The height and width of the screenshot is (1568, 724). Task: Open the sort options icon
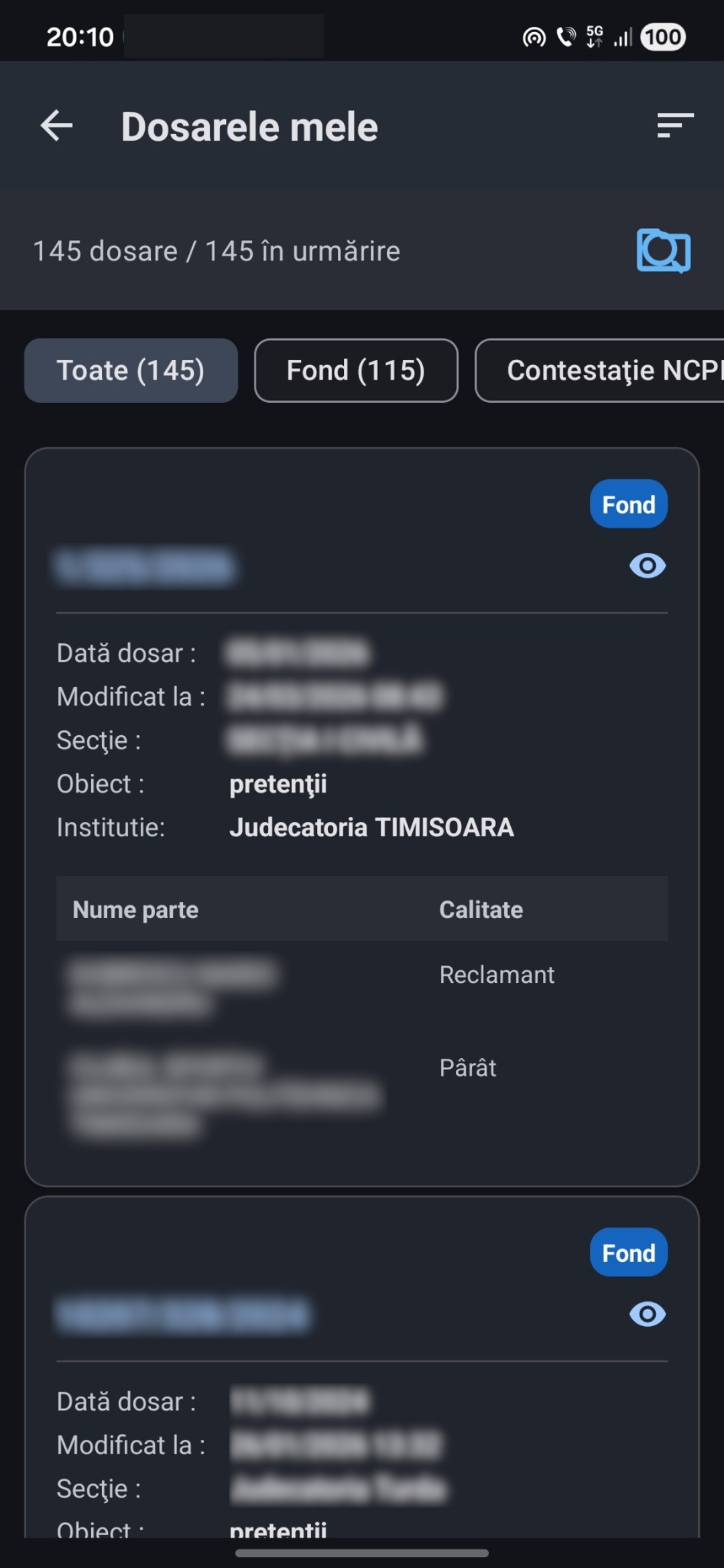coord(674,125)
